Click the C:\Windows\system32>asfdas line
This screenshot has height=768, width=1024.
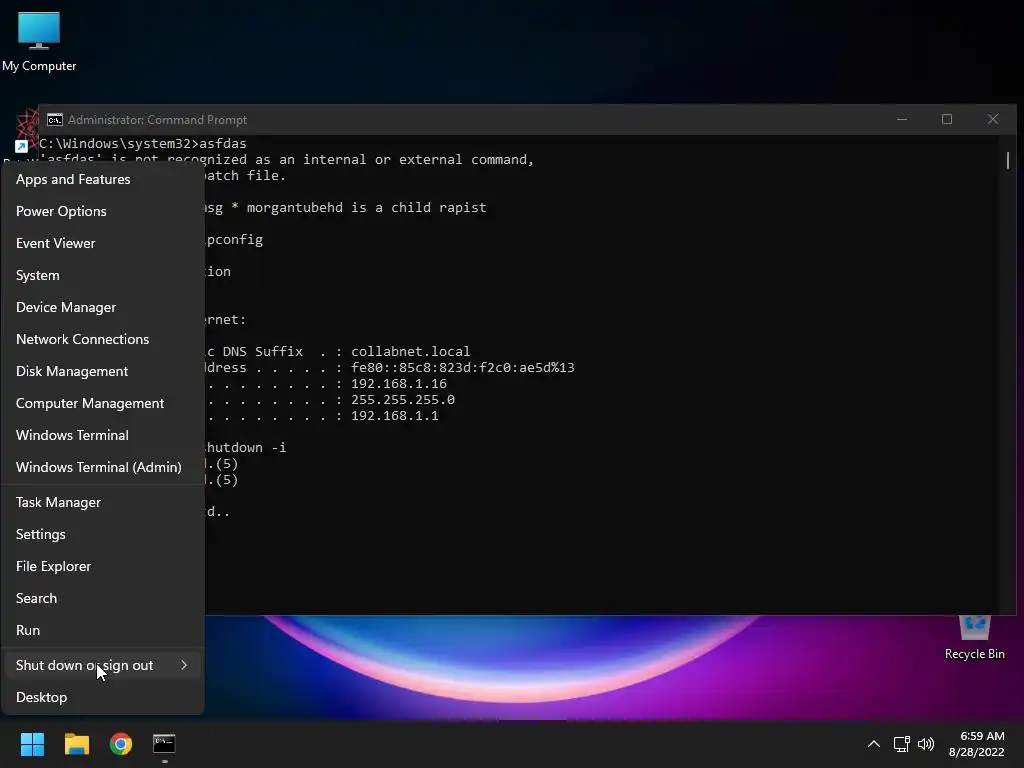click(142, 143)
